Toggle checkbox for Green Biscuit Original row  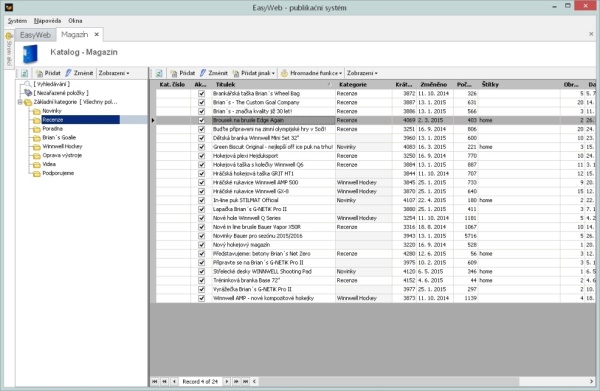pyautogui.click(x=202, y=147)
